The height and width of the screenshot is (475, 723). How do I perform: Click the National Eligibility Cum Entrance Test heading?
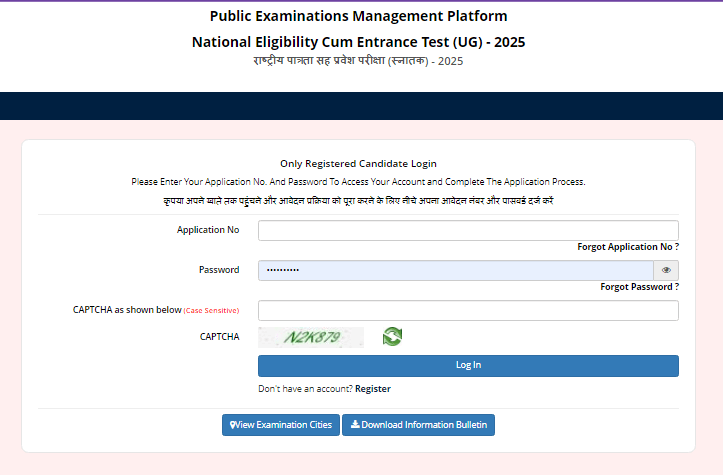pos(358,42)
